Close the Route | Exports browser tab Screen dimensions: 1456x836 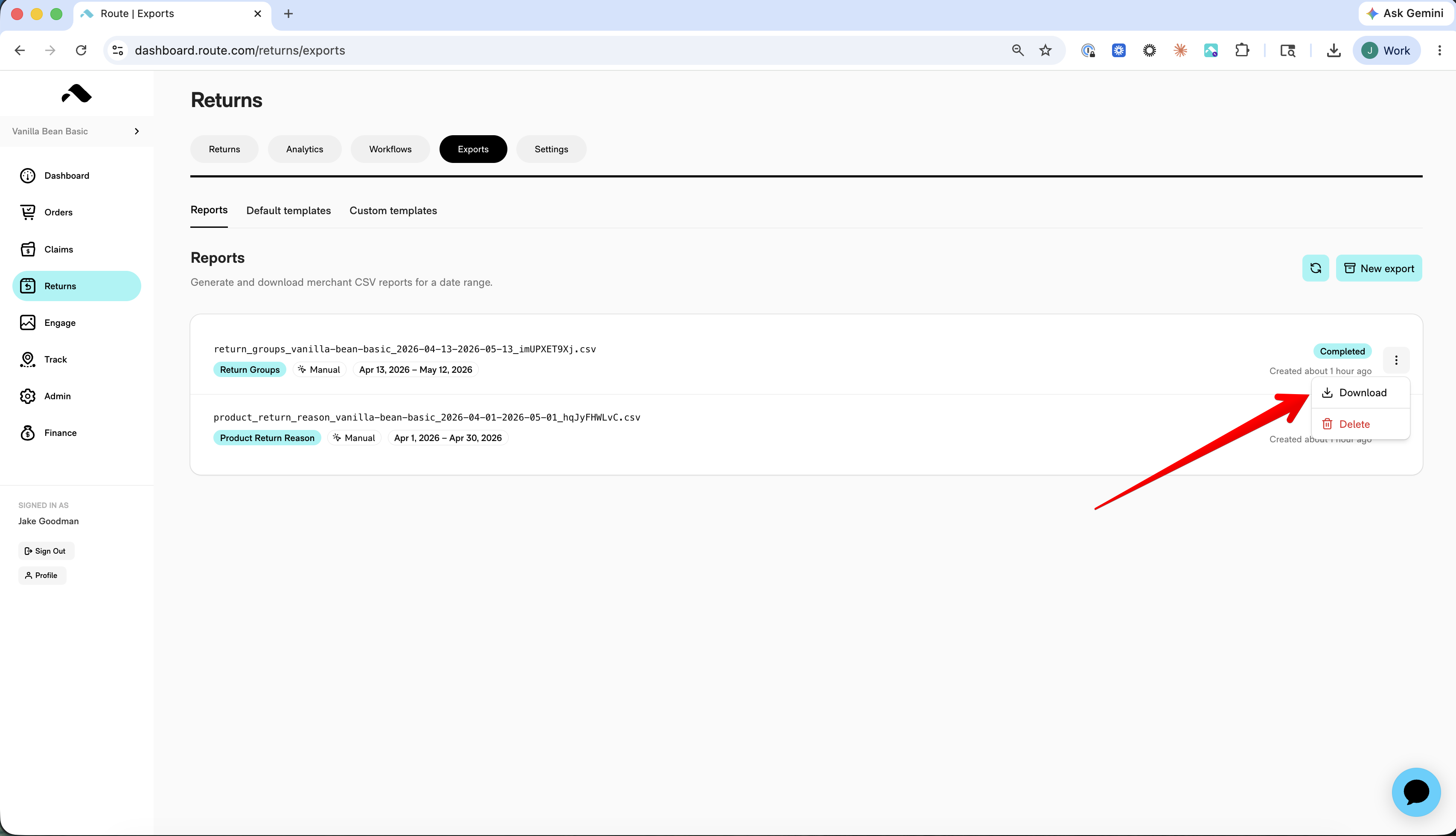tap(258, 14)
